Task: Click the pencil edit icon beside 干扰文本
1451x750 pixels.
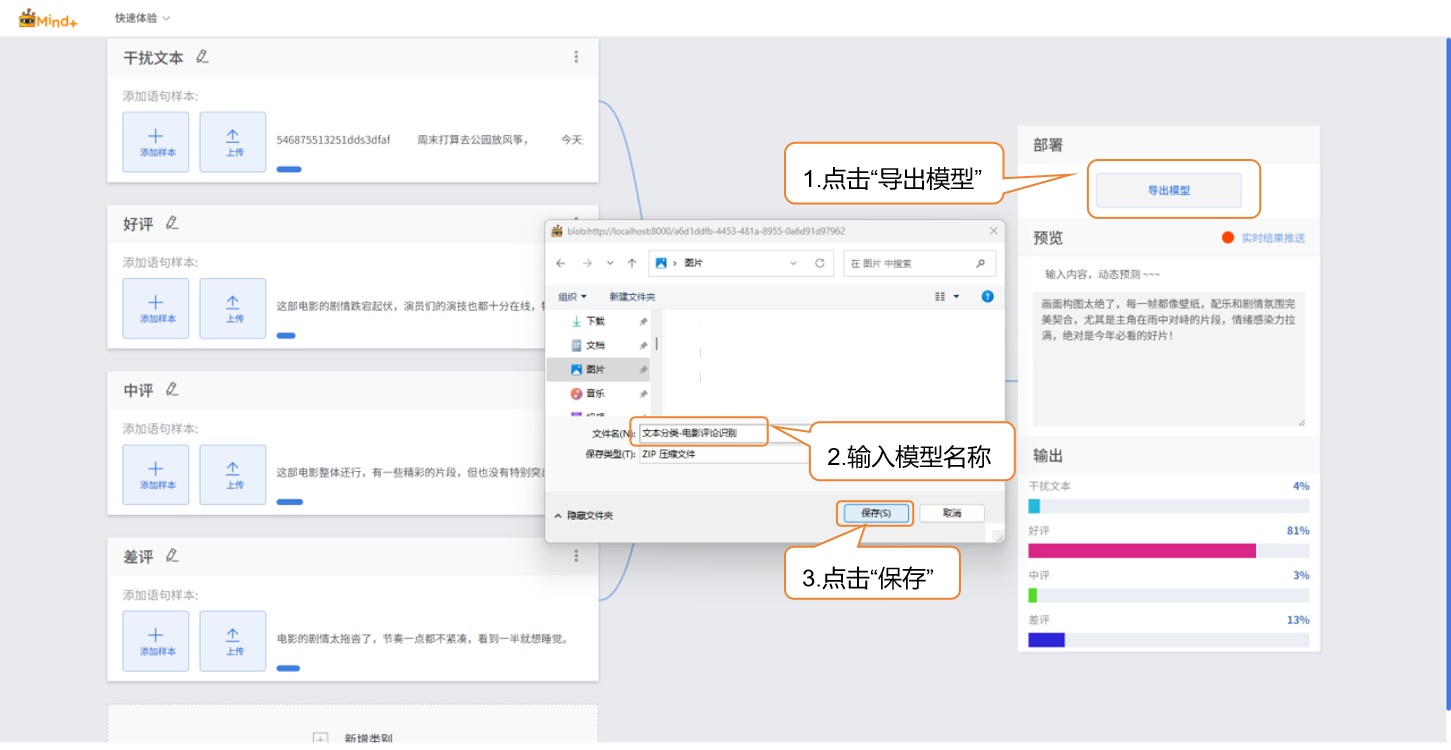Action: (x=202, y=57)
